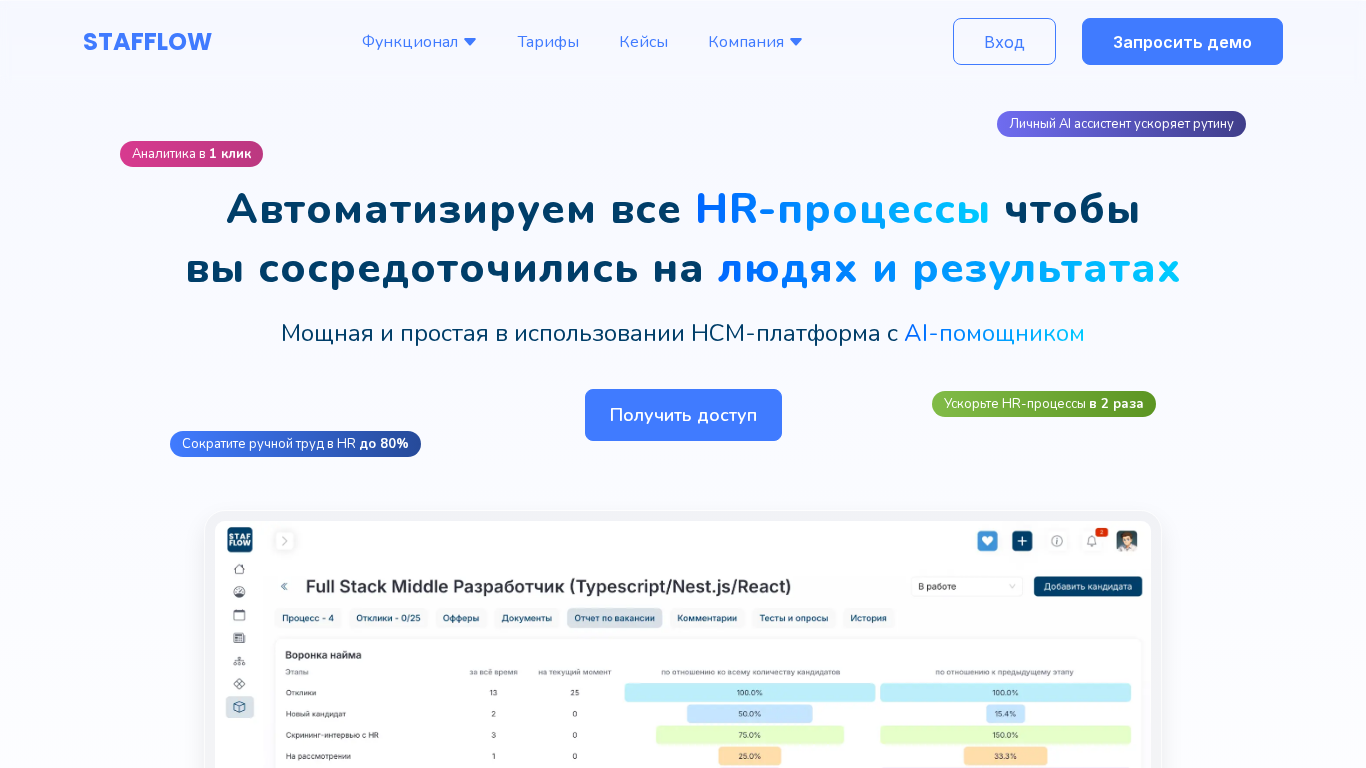Open the org chart icon in the sidebar

tap(239, 661)
